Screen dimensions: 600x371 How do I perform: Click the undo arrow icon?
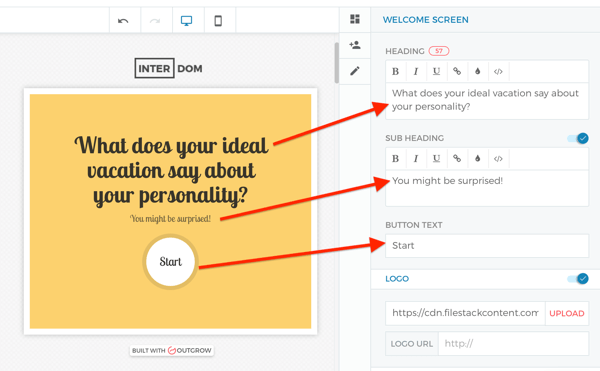pos(123,21)
